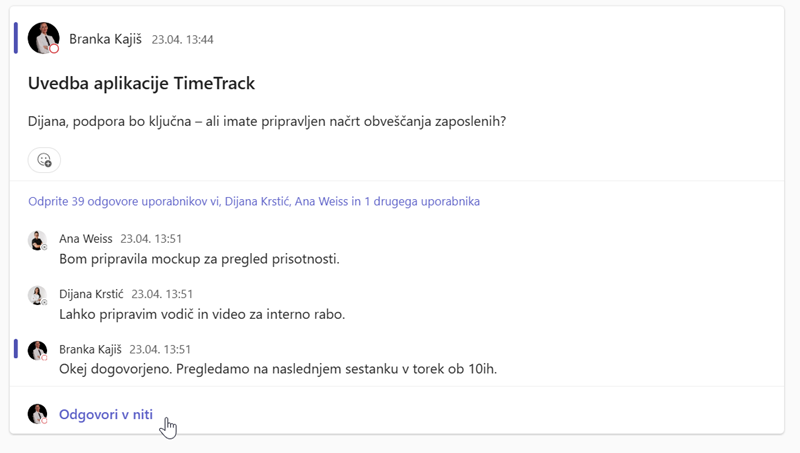Click Dijana's message about vodič and video
The width and height of the screenshot is (800, 453).
[202, 314]
